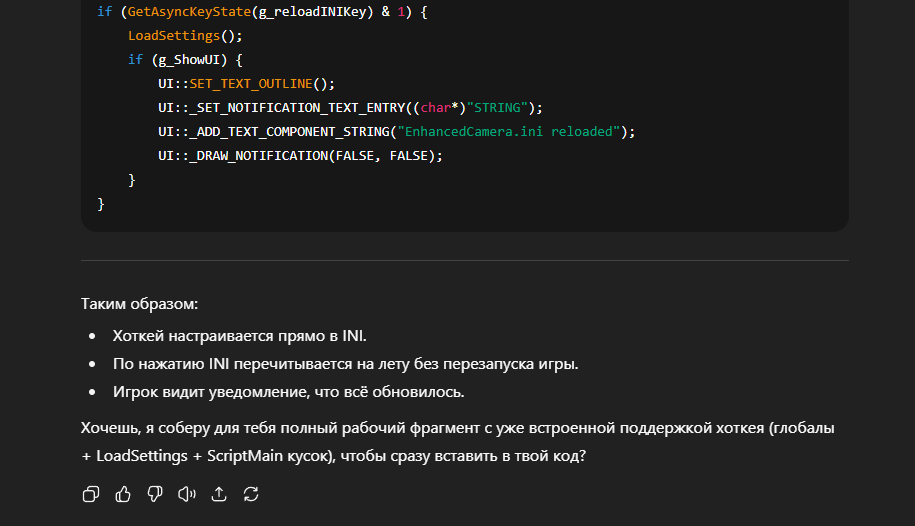
Task: Copy the response with the copy icon
Action: click(91, 494)
